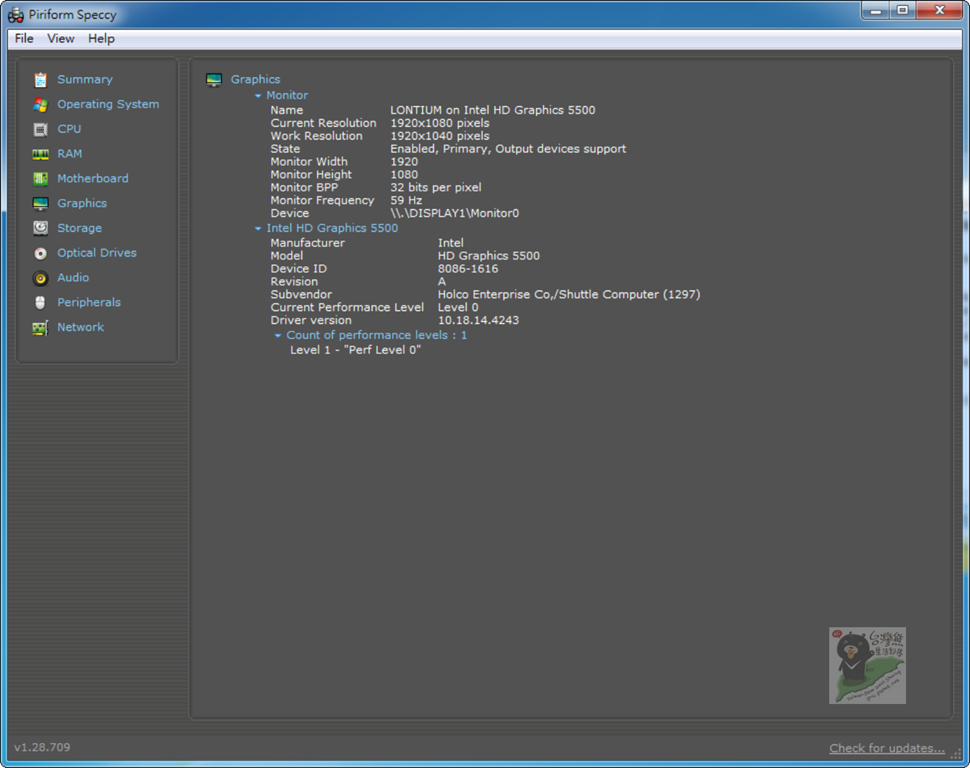Click the Motherboard icon in sidebar
This screenshot has width=970, height=768.
coord(40,179)
